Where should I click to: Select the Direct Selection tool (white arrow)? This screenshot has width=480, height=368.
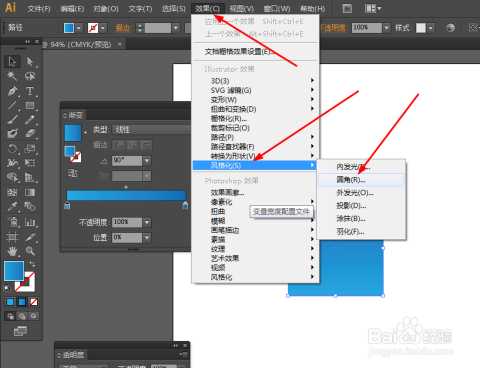(30, 61)
